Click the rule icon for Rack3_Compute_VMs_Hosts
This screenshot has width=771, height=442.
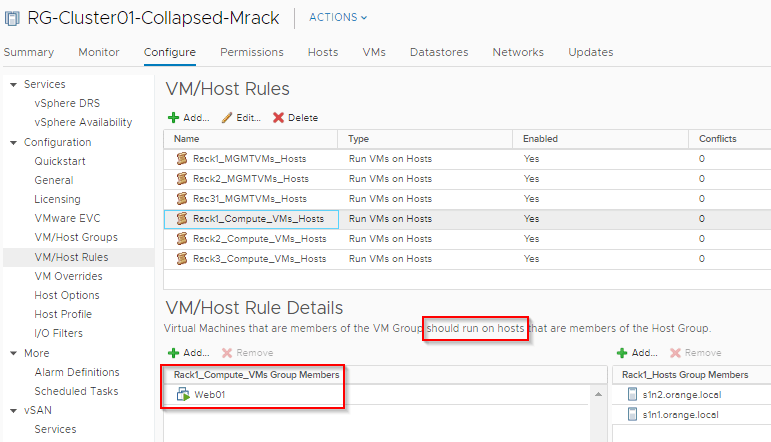pyautogui.click(x=182, y=259)
